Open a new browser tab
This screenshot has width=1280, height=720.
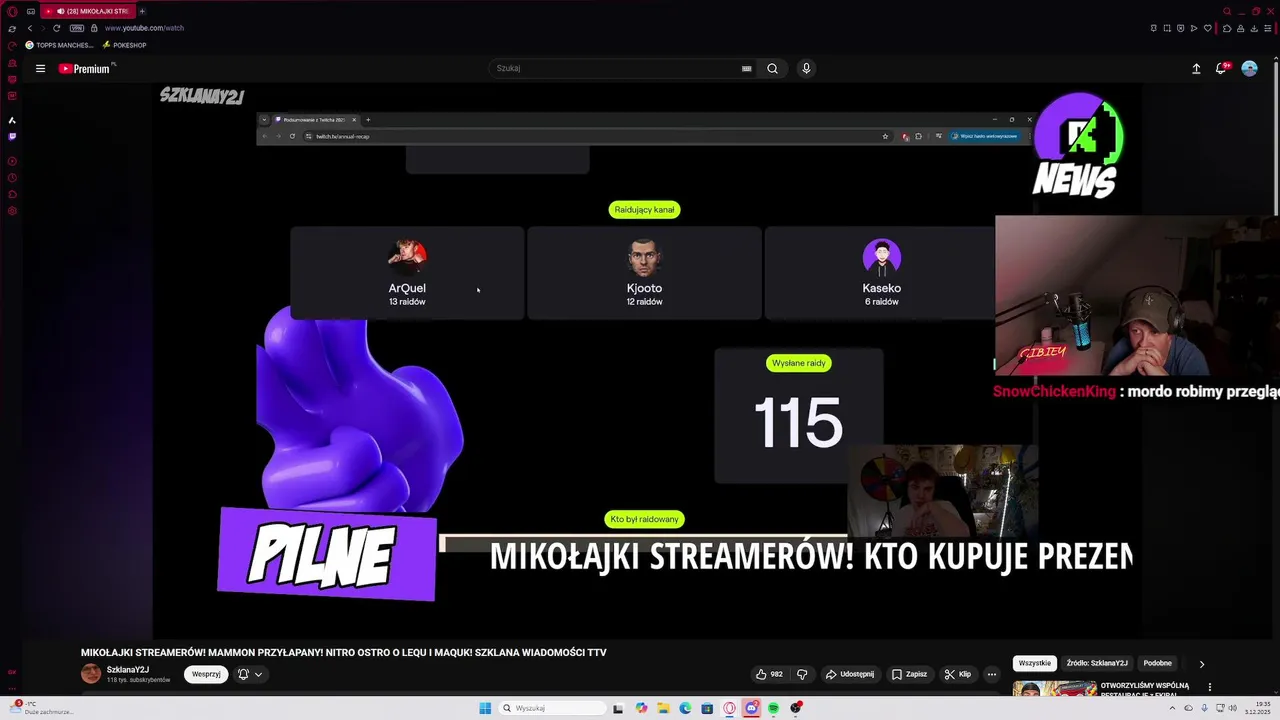tap(142, 11)
